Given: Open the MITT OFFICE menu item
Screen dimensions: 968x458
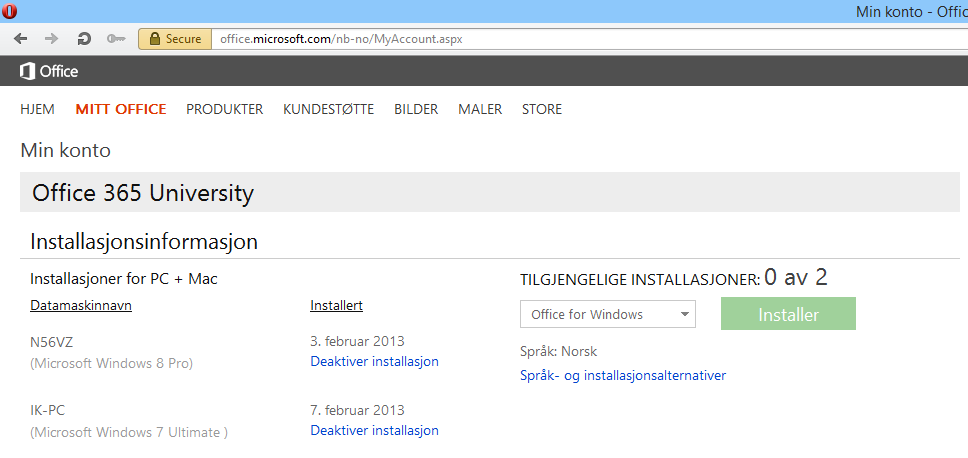Looking at the screenshot, I should click(121, 109).
